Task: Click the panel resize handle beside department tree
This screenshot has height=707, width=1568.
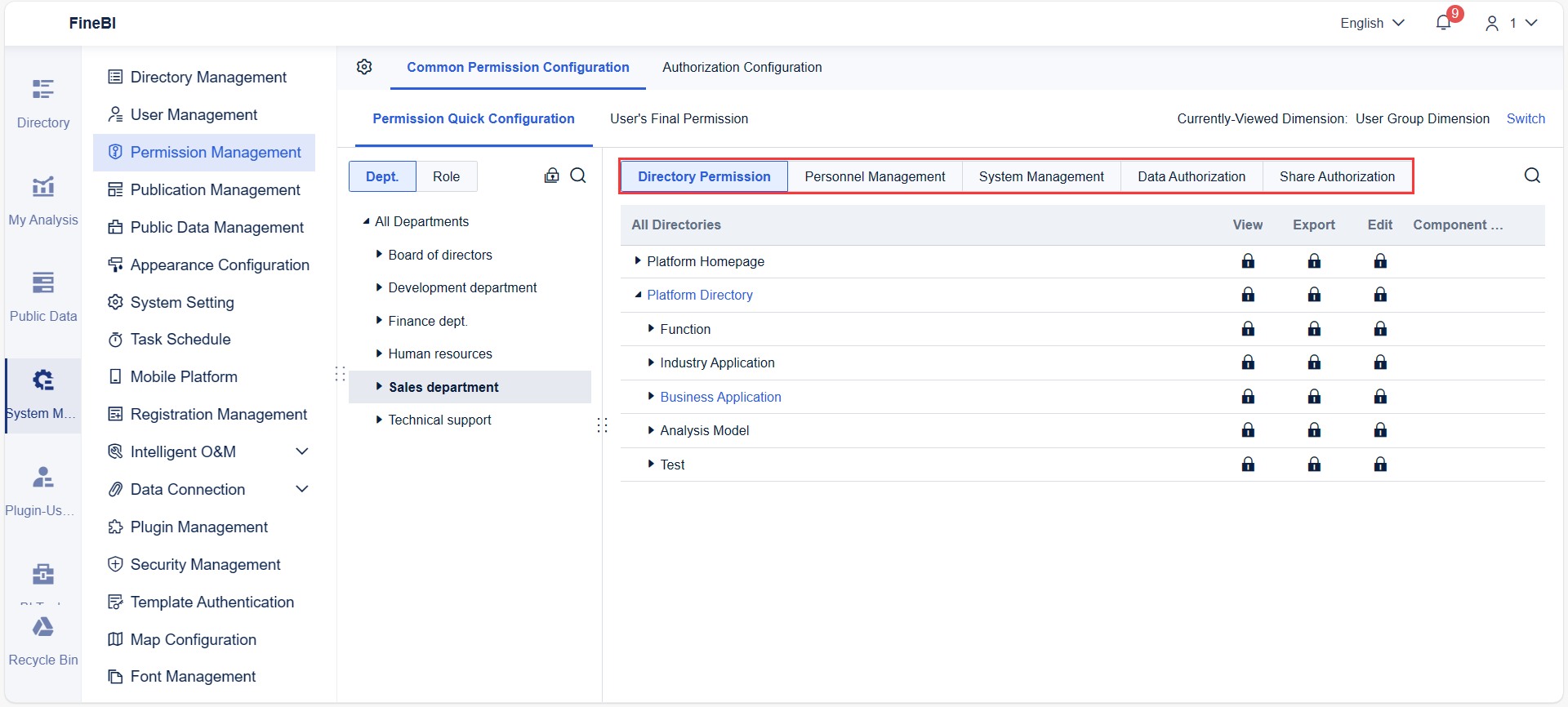Action: (x=602, y=425)
